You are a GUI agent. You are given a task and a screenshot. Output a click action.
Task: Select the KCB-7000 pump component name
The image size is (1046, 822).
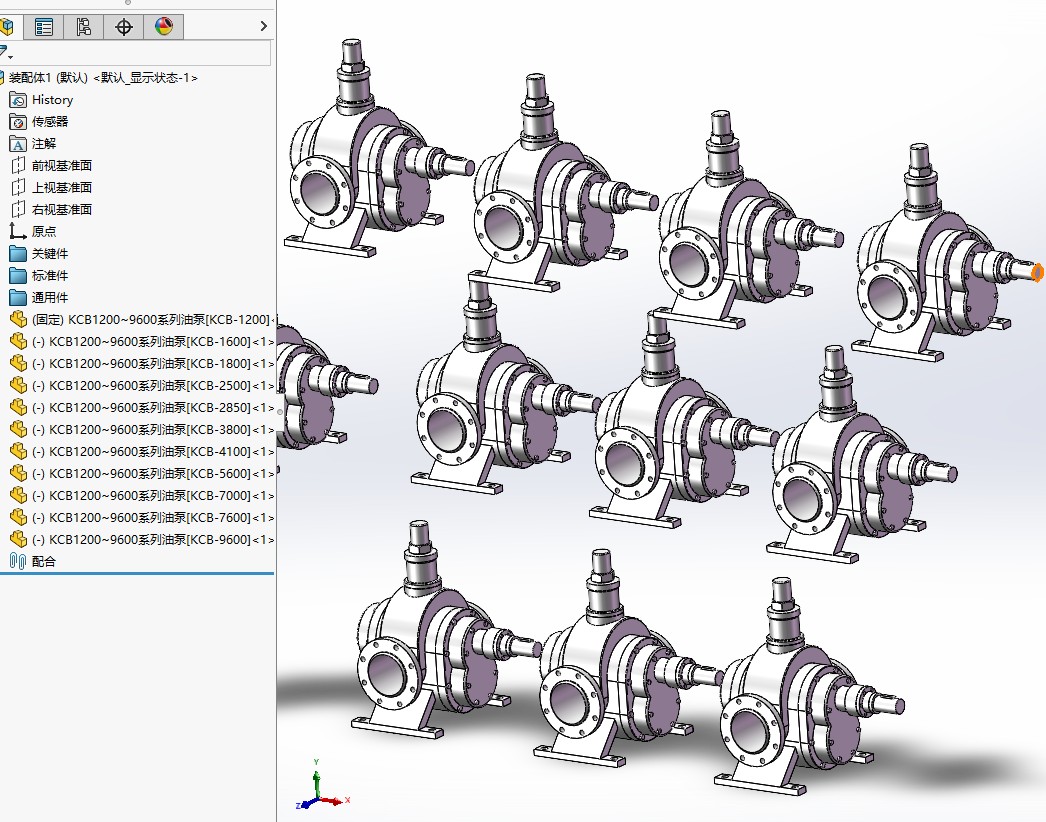[x=153, y=496]
